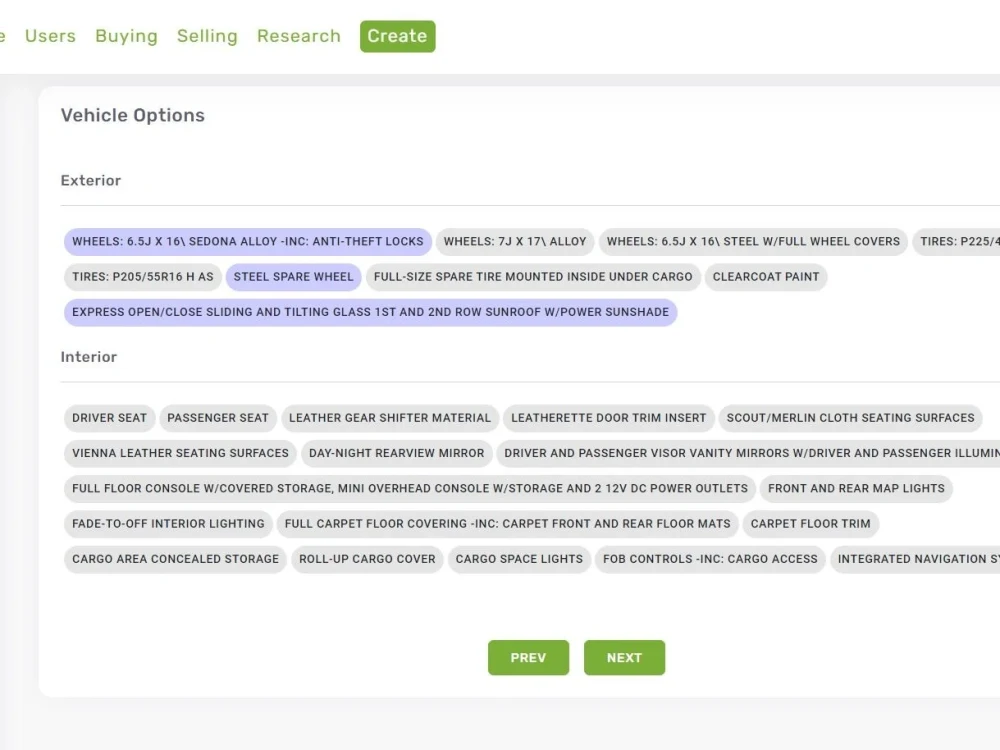Click the NEXT button
This screenshot has height=750, width=1000.
click(x=624, y=657)
